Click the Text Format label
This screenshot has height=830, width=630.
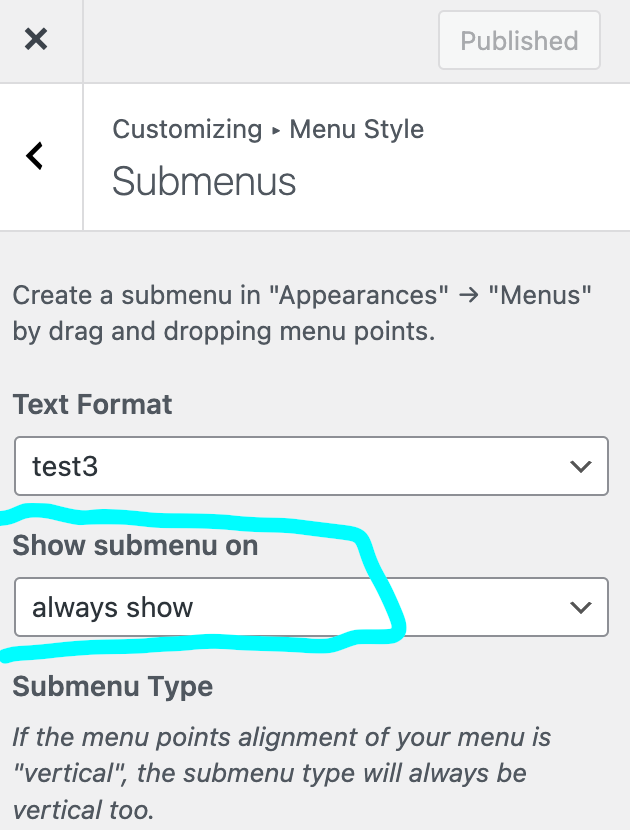[x=92, y=404]
